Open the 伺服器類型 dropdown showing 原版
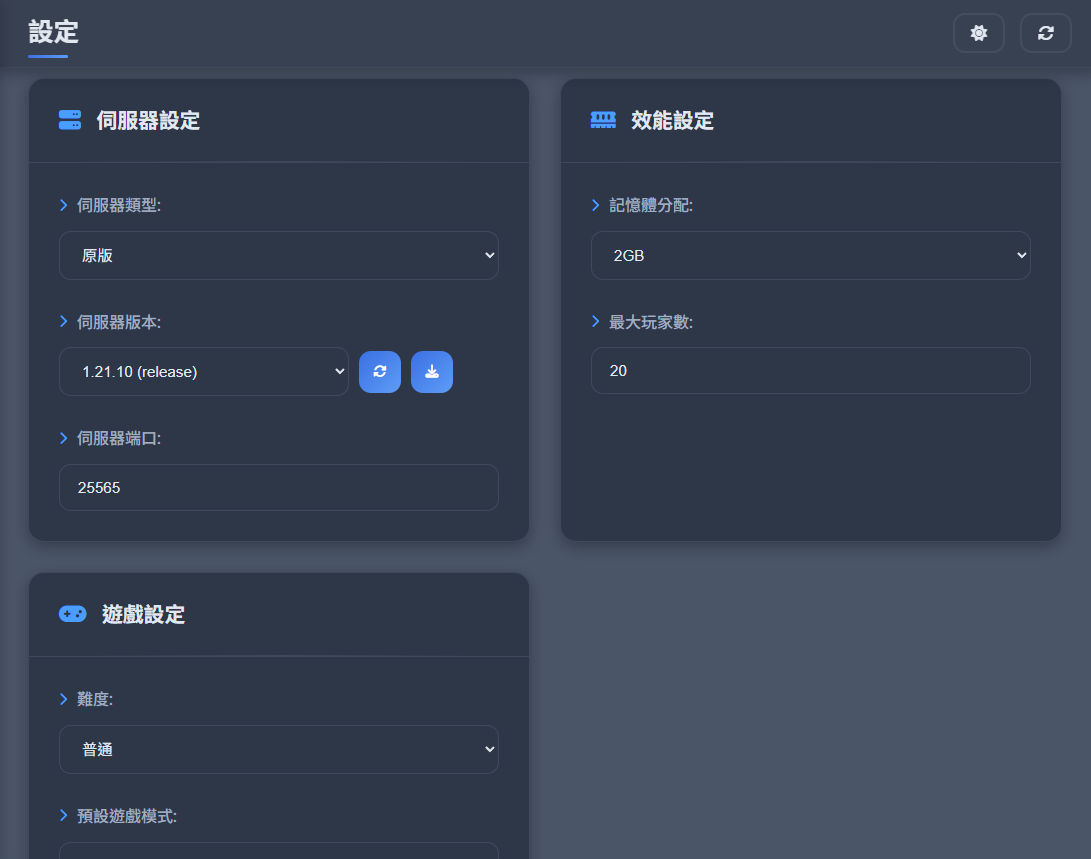The image size is (1091, 859). click(278, 256)
